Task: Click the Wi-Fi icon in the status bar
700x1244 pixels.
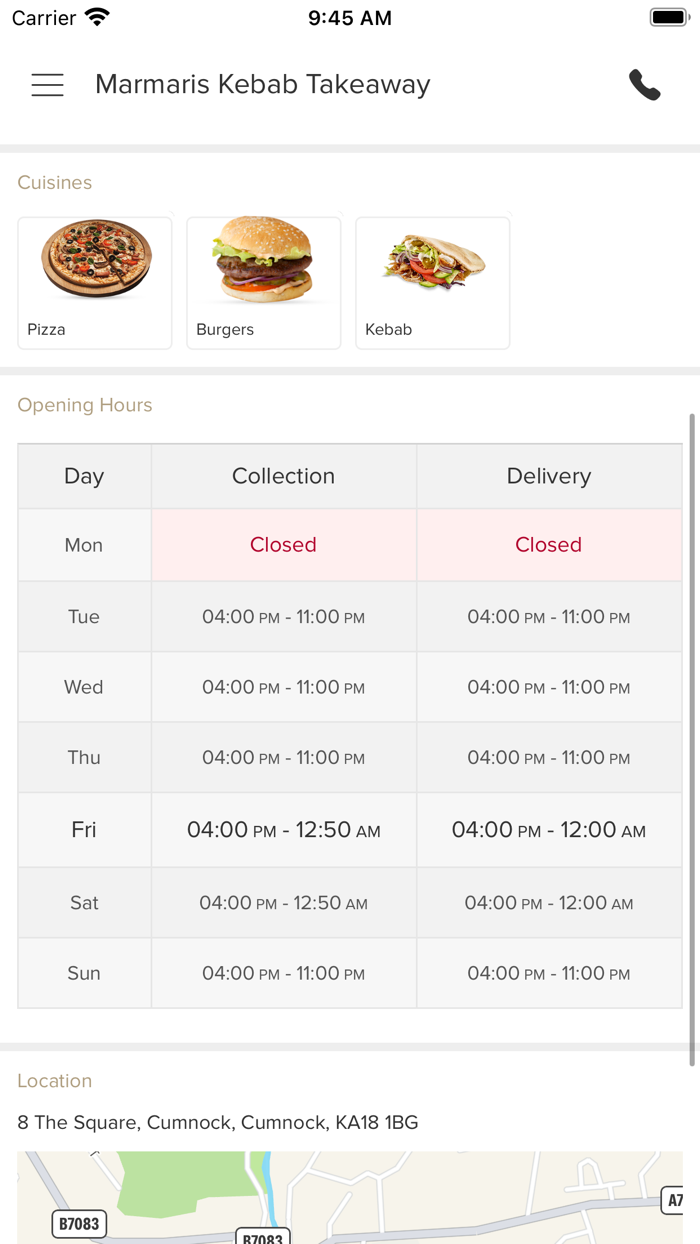Action: pos(95,16)
